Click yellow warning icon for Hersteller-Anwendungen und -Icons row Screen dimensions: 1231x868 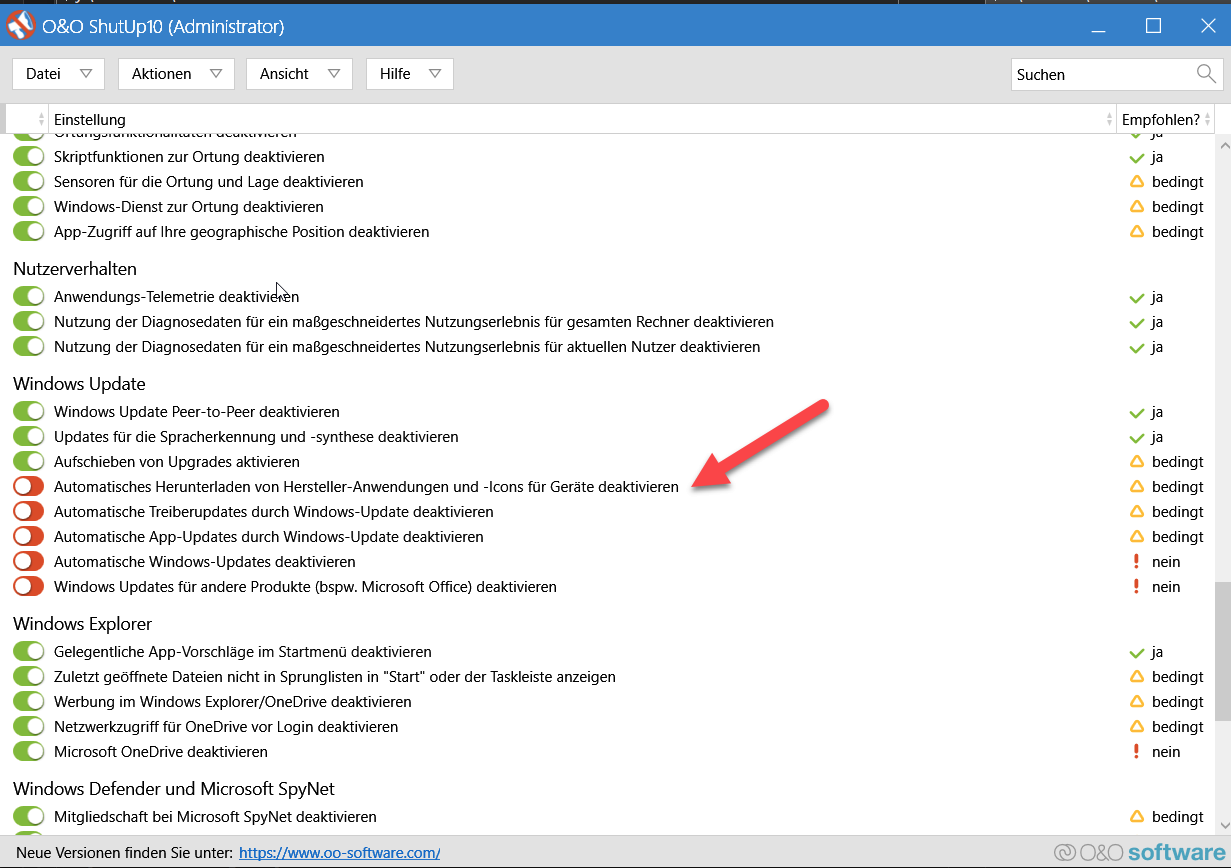coord(1136,487)
